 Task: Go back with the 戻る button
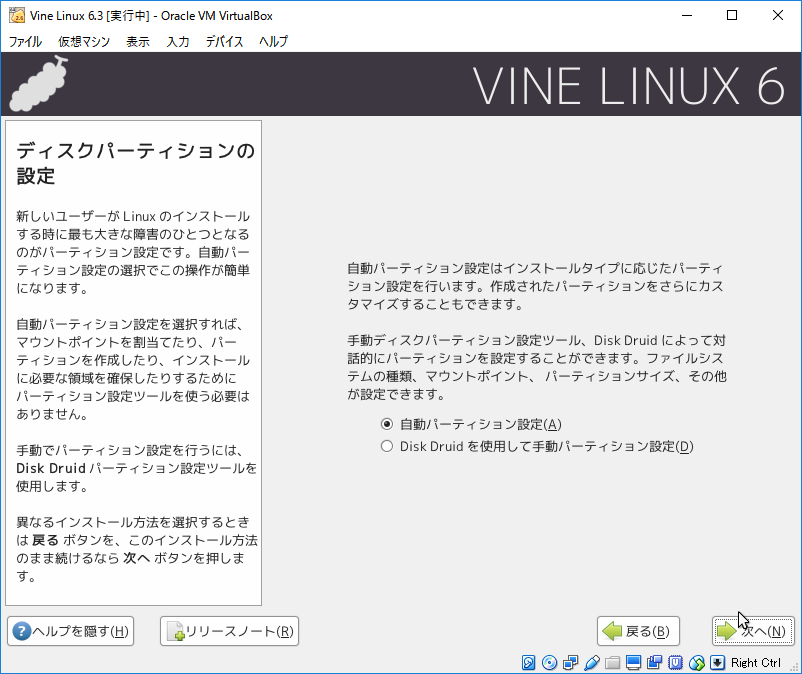(639, 631)
